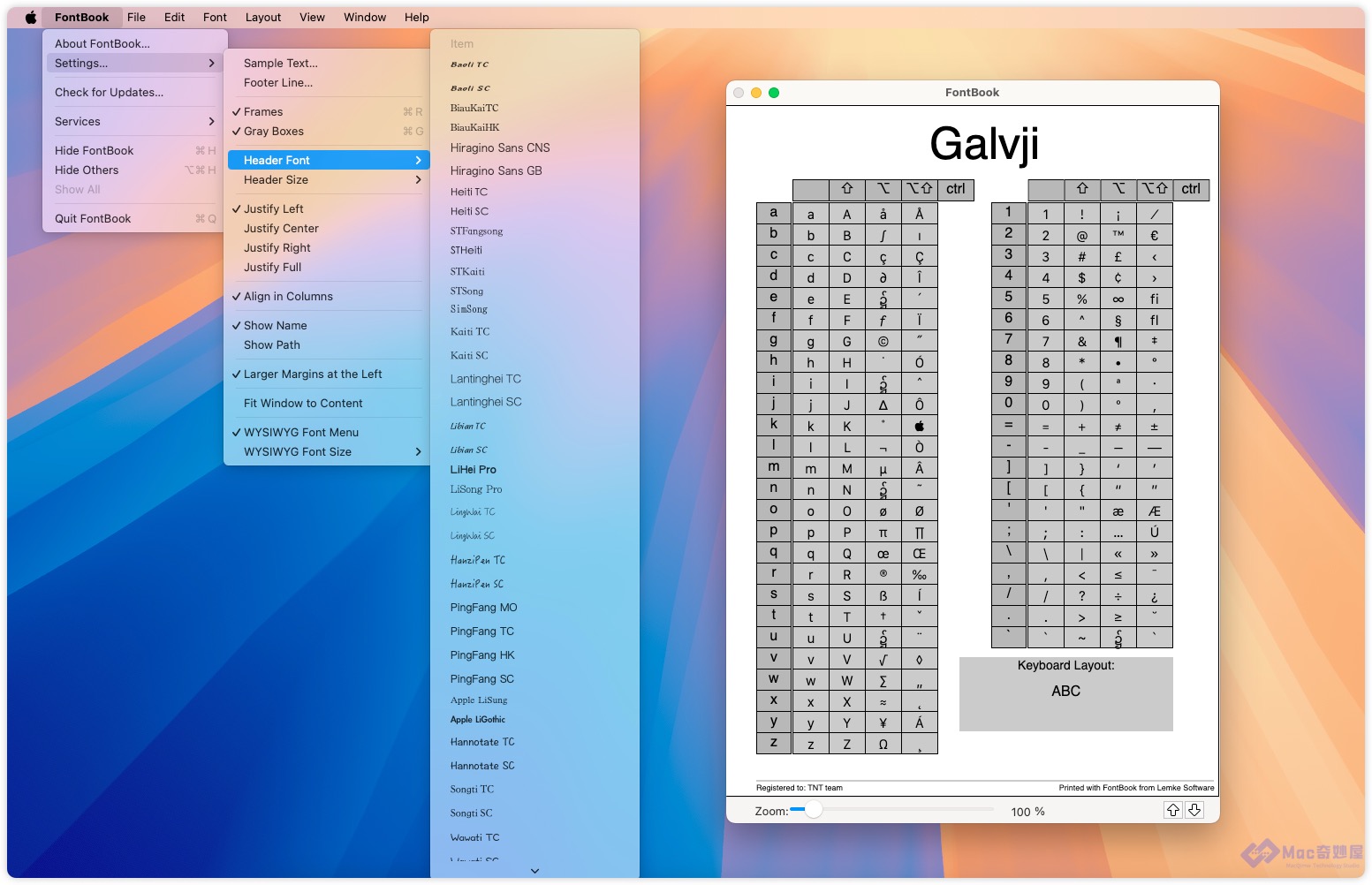Open the Help menu
This screenshot has width=1372, height=885.
417,17
